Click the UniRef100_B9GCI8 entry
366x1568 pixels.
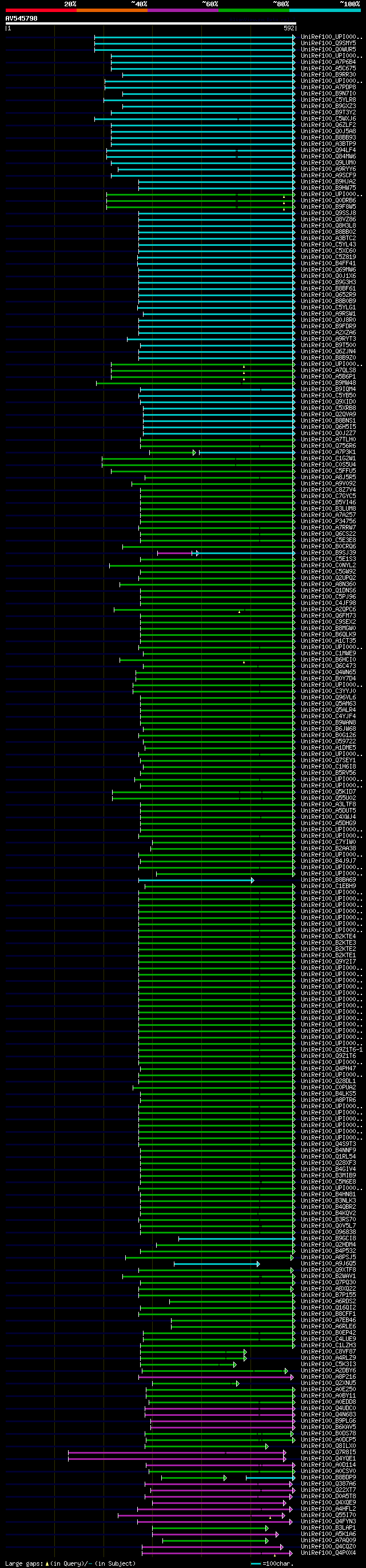pos(328,1239)
